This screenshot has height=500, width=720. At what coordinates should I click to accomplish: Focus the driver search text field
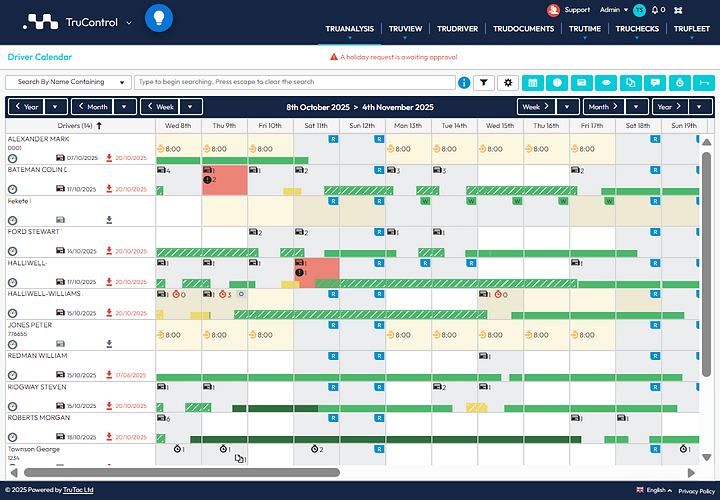pos(295,82)
